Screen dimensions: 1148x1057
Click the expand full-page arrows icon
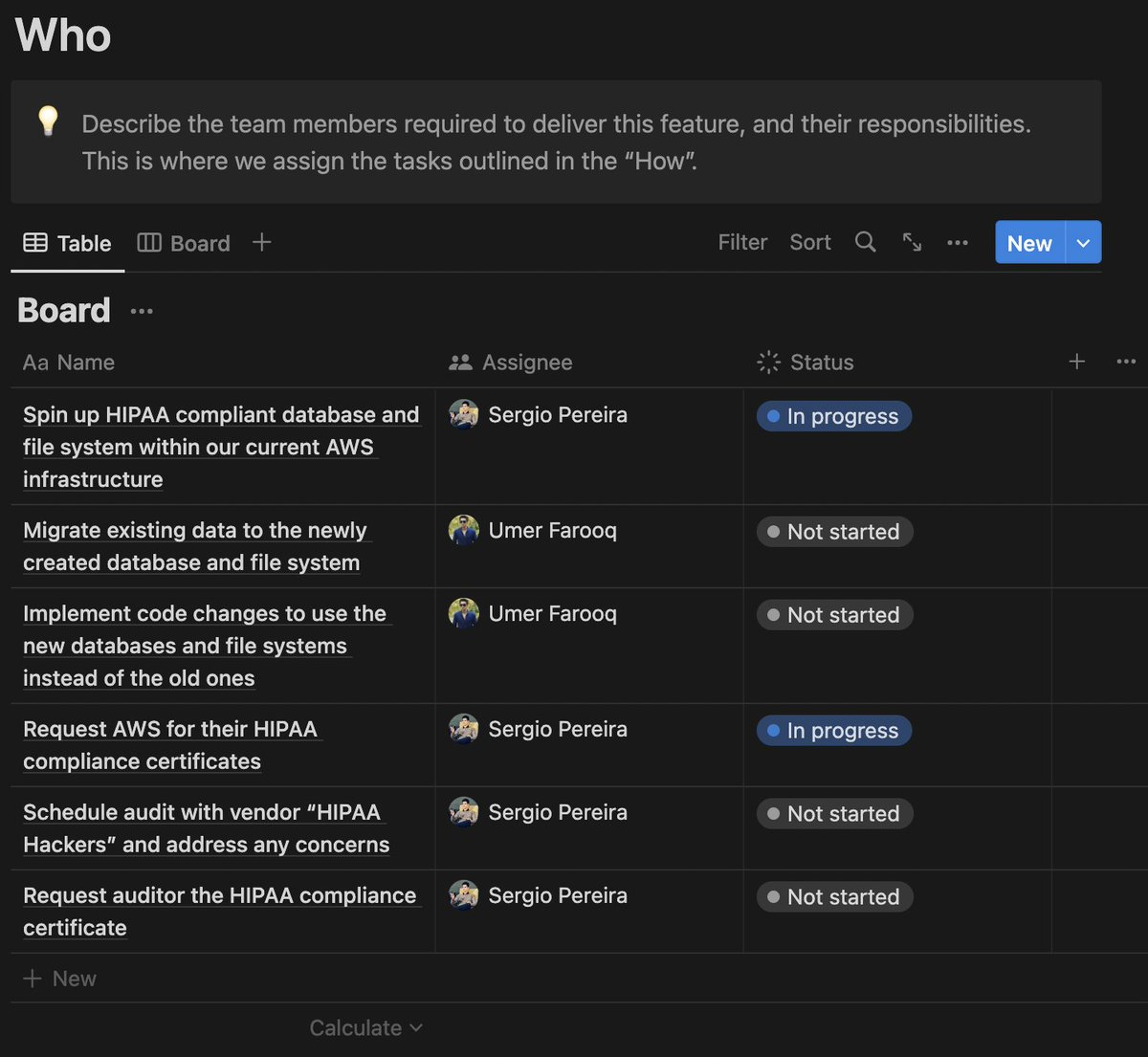click(x=912, y=242)
